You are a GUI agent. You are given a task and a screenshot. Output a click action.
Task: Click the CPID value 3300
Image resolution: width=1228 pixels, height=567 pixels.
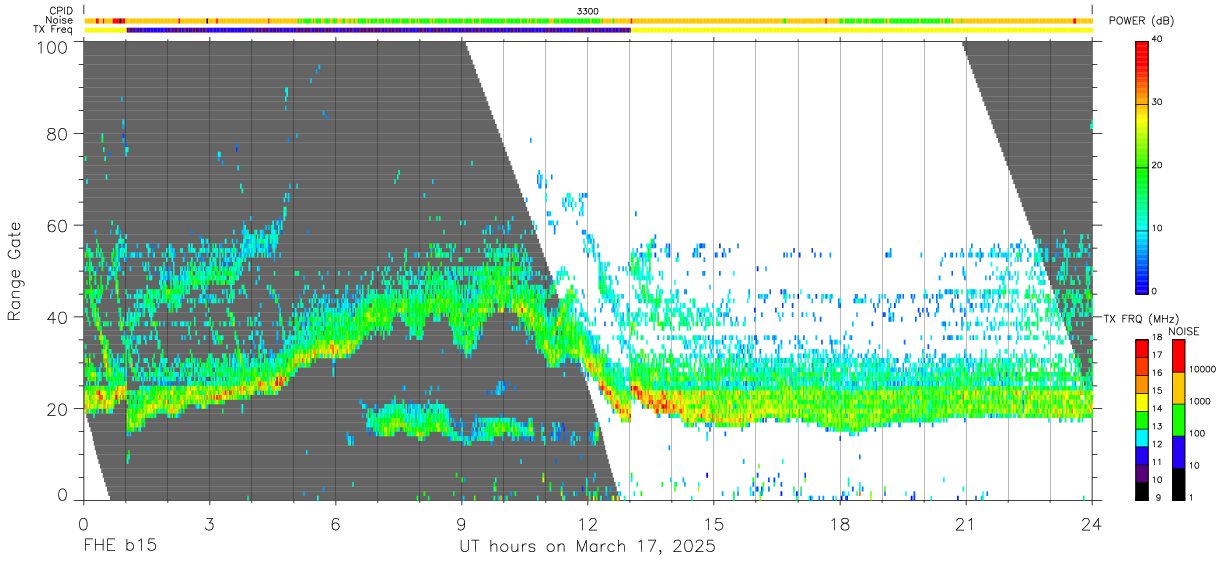(x=588, y=10)
